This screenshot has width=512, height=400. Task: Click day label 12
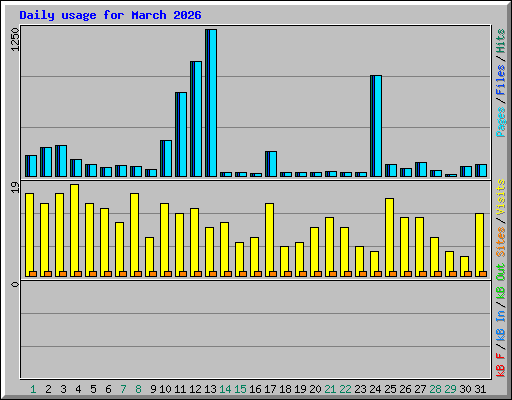[195, 389]
